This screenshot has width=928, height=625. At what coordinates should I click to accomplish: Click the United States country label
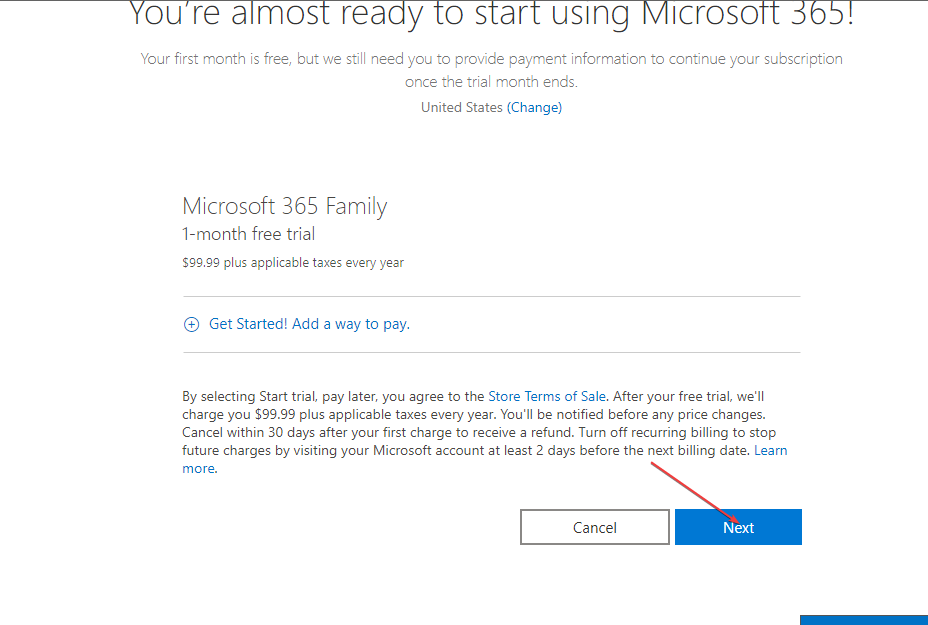[x=461, y=107]
